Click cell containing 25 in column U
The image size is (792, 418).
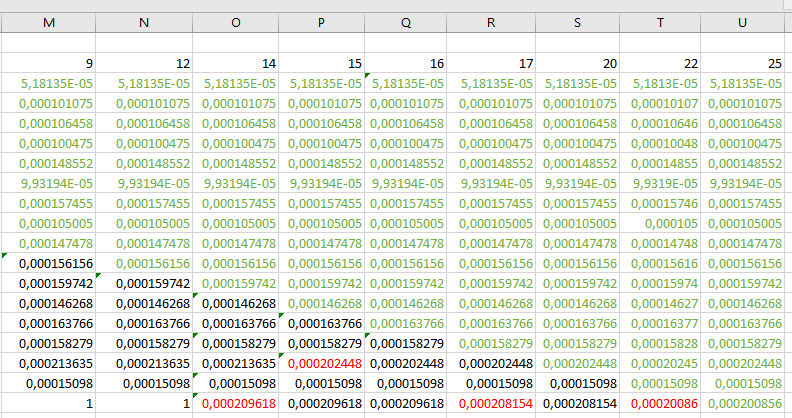tap(742, 63)
